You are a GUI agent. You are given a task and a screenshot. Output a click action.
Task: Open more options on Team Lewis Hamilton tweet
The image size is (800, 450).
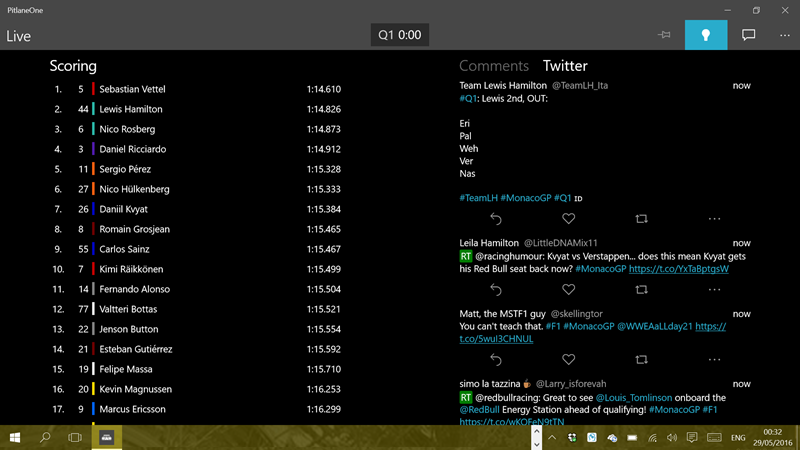coord(714,219)
